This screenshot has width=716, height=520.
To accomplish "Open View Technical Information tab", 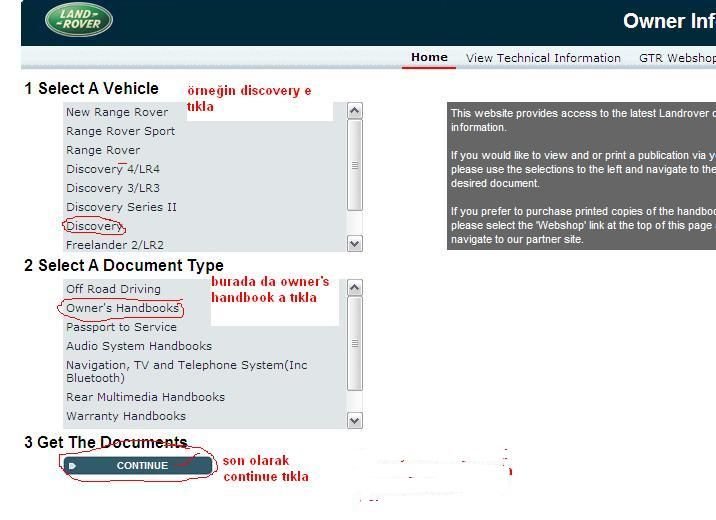I will tap(543, 58).
